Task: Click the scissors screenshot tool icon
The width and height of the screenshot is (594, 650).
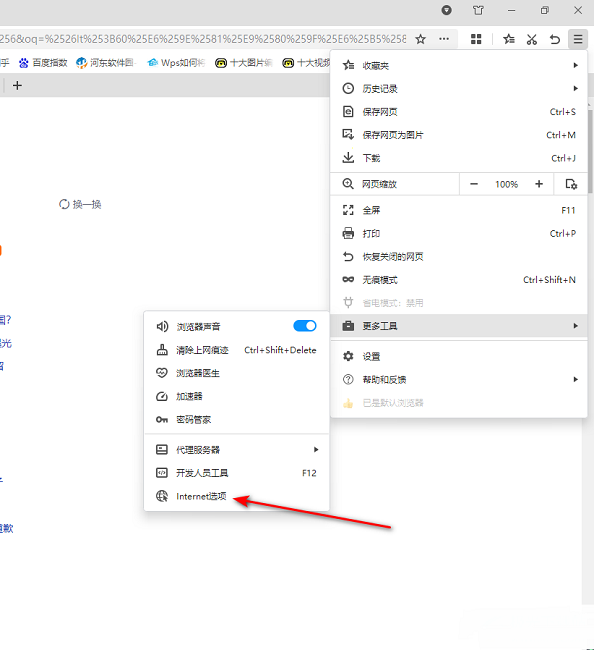Action: pyautogui.click(x=532, y=39)
